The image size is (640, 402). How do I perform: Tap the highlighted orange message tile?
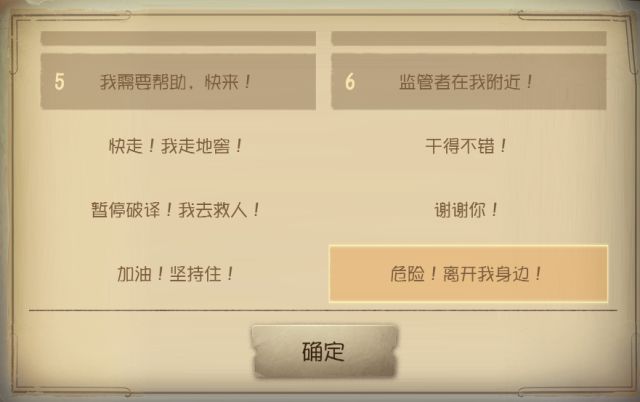(468, 274)
